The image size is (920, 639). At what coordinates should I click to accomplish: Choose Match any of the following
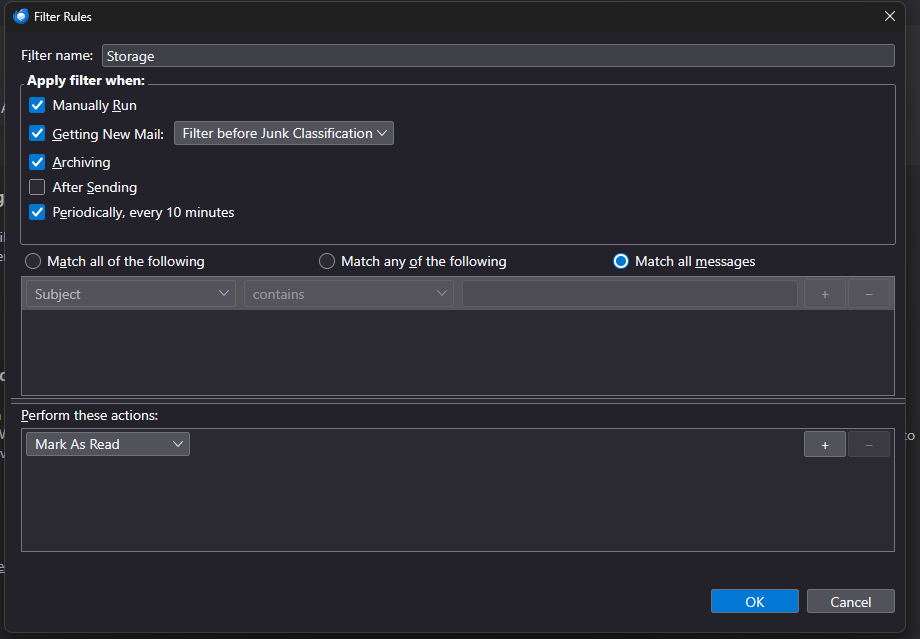(x=327, y=261)
